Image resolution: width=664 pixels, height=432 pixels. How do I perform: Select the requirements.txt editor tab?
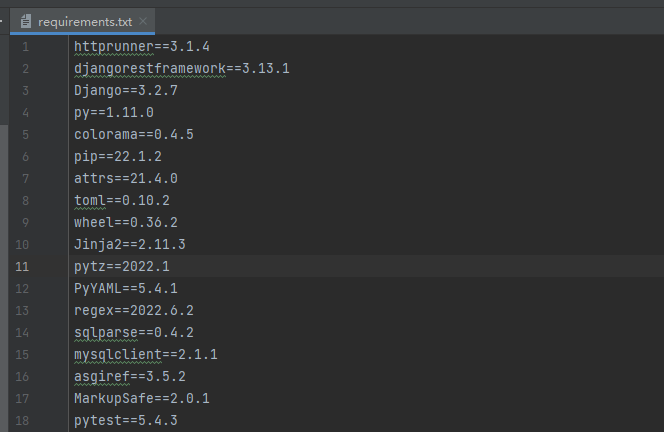pyautogui.click(x=83, y=21)
